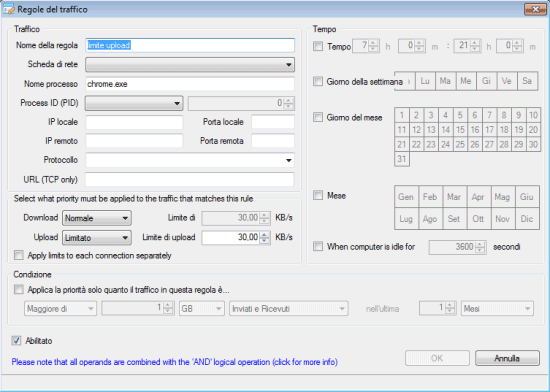Screen dimensions: 550x392
Task: Select the Lu weekday button
Action: point(425,81)
